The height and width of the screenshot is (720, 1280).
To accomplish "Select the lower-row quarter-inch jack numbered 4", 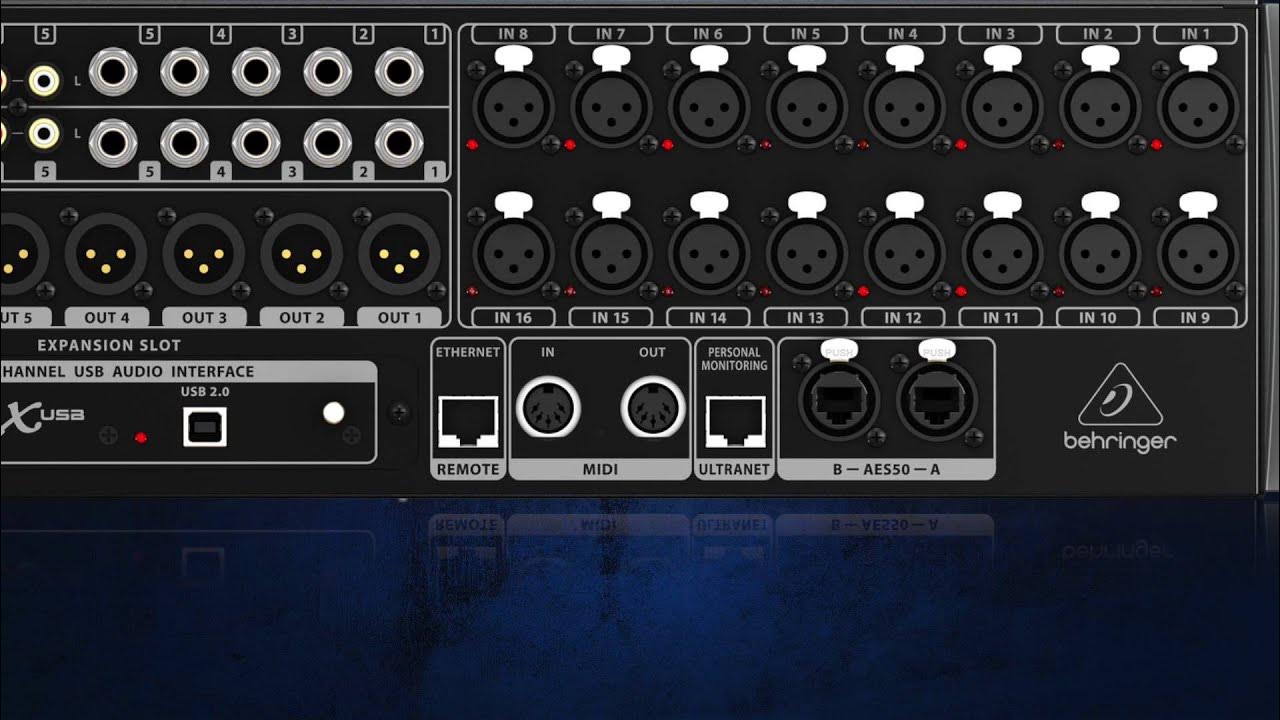I will pos(184,143).
